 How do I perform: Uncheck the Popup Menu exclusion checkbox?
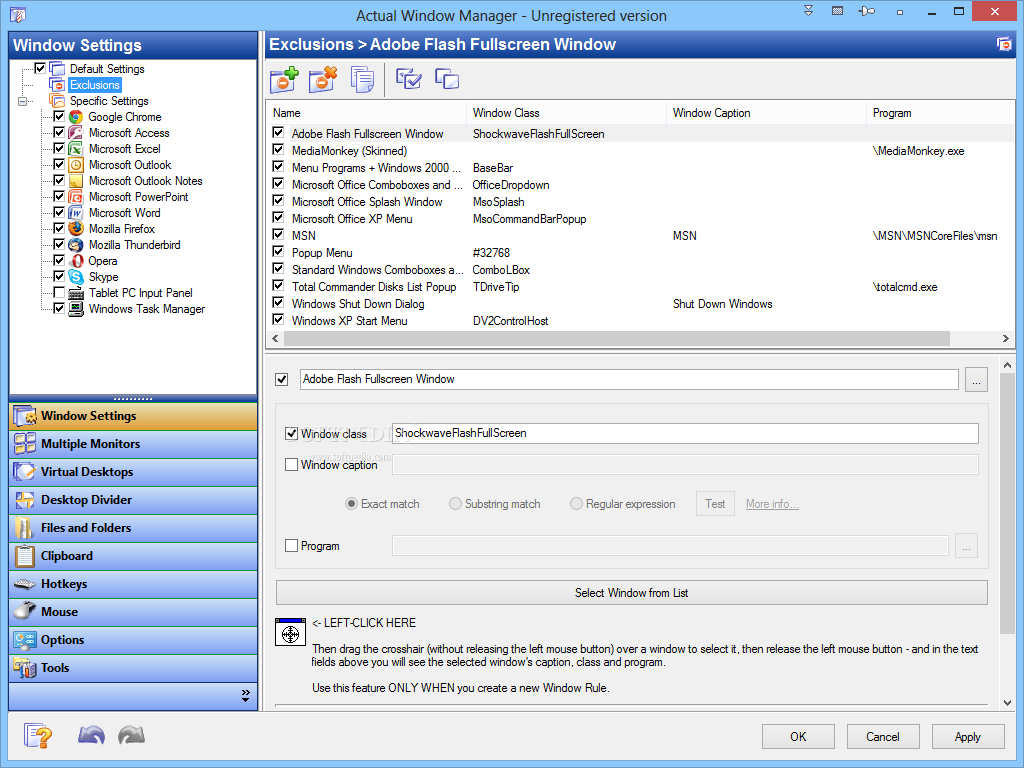click(278, 251)
